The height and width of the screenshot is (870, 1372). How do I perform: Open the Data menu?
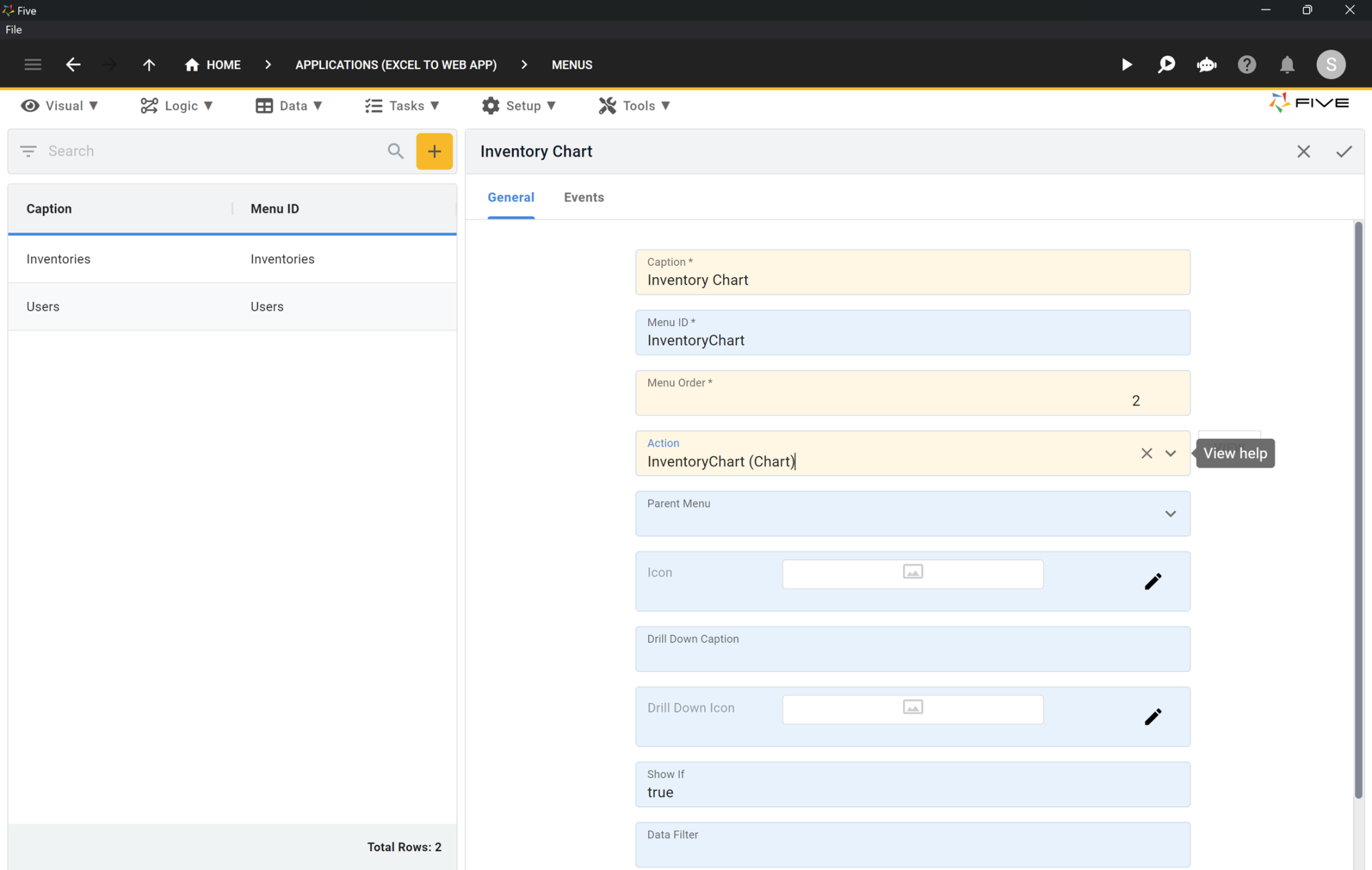289,106
